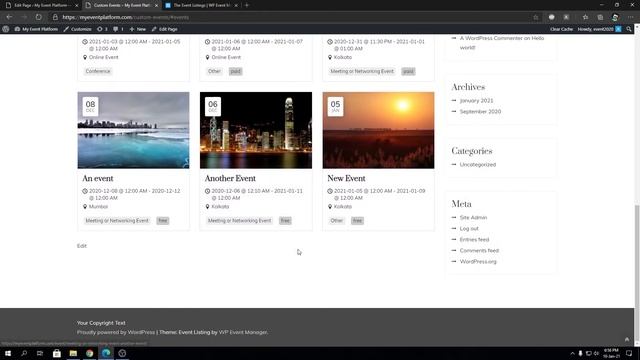Open Microsoft Store from the taskbar
Image resolution: width=640 pixels, height=360 pixels.
tap(57, 353)
